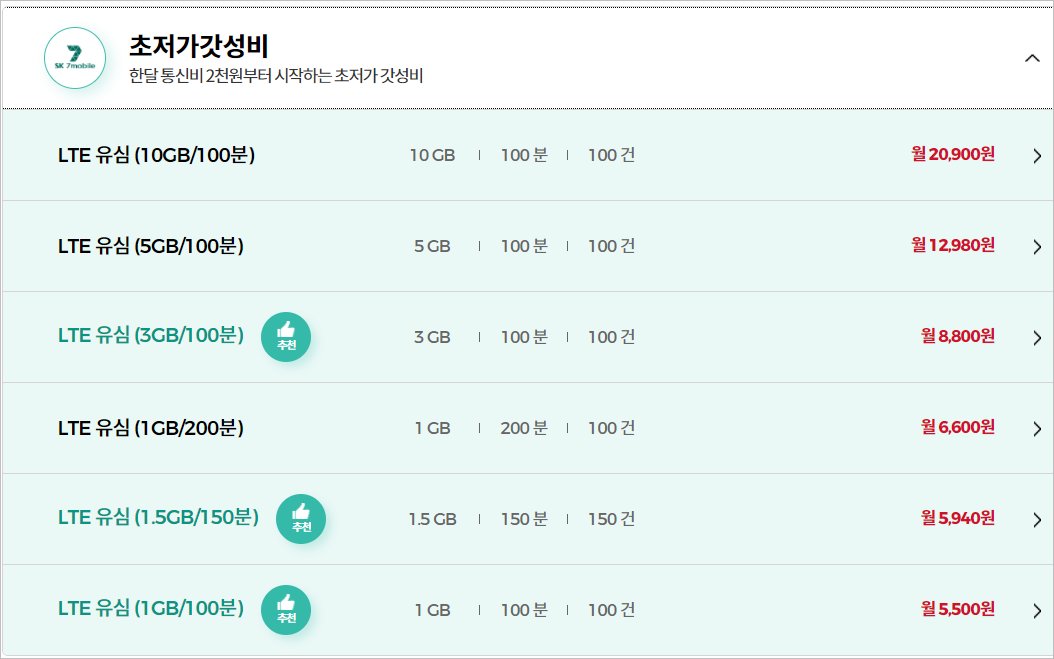This screenshot has height=659, width=1054.
Task: Open LTE 유심 (3GB/100분) plan link
Action: (151, 336)
